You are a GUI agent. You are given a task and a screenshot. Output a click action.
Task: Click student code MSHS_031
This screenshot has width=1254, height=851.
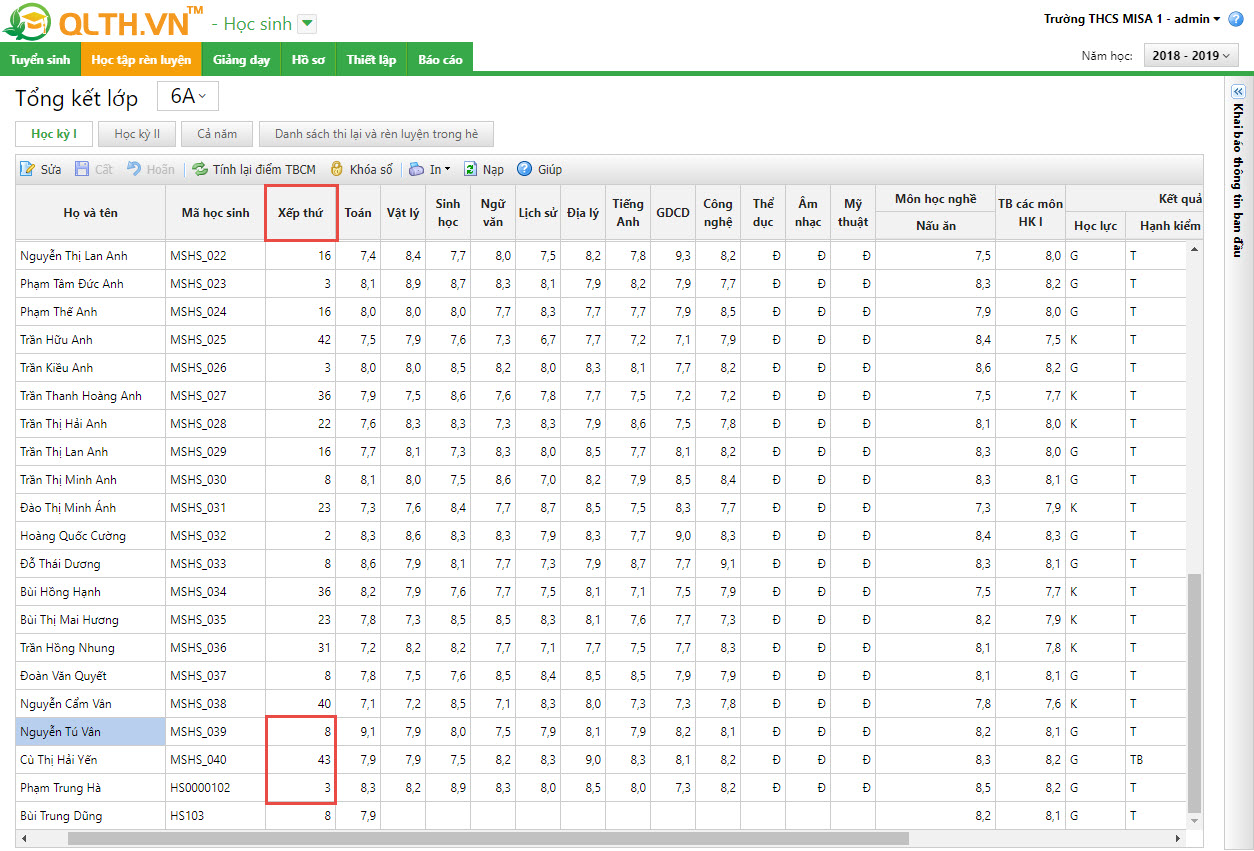(x=198, y=508)
